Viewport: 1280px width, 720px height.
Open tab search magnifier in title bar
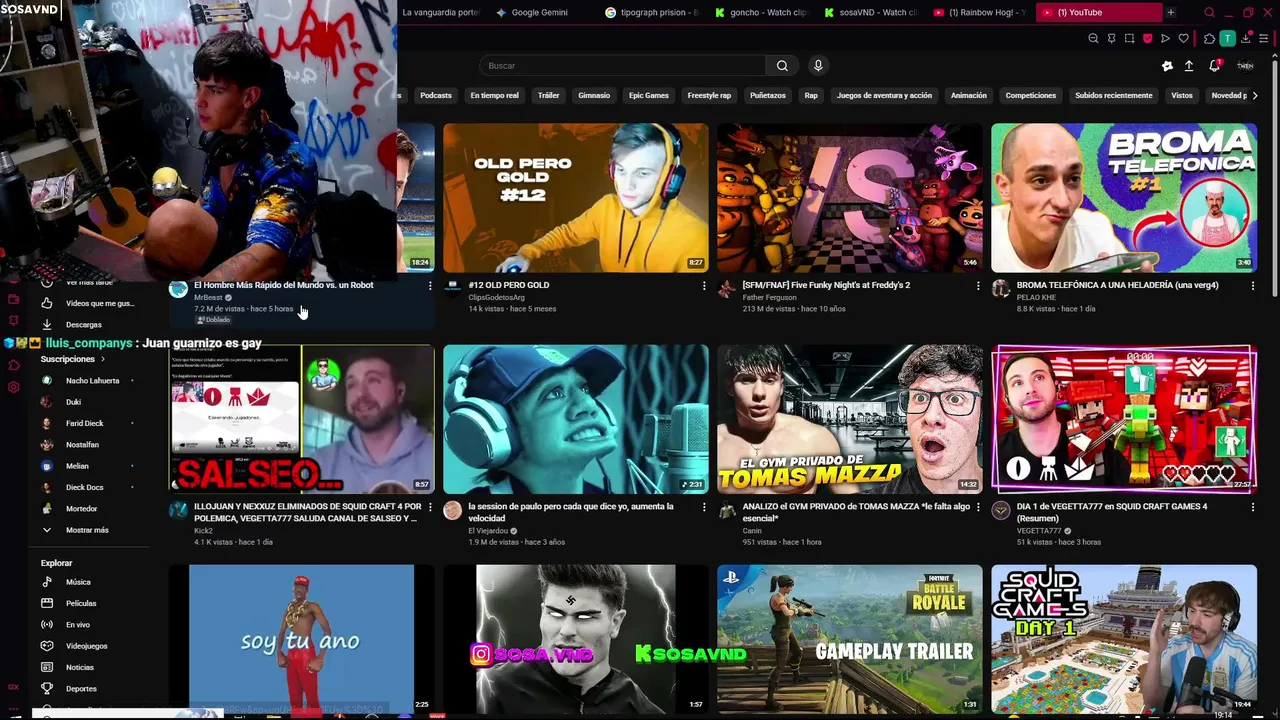pyautogui.click(x=1209, y=13)
